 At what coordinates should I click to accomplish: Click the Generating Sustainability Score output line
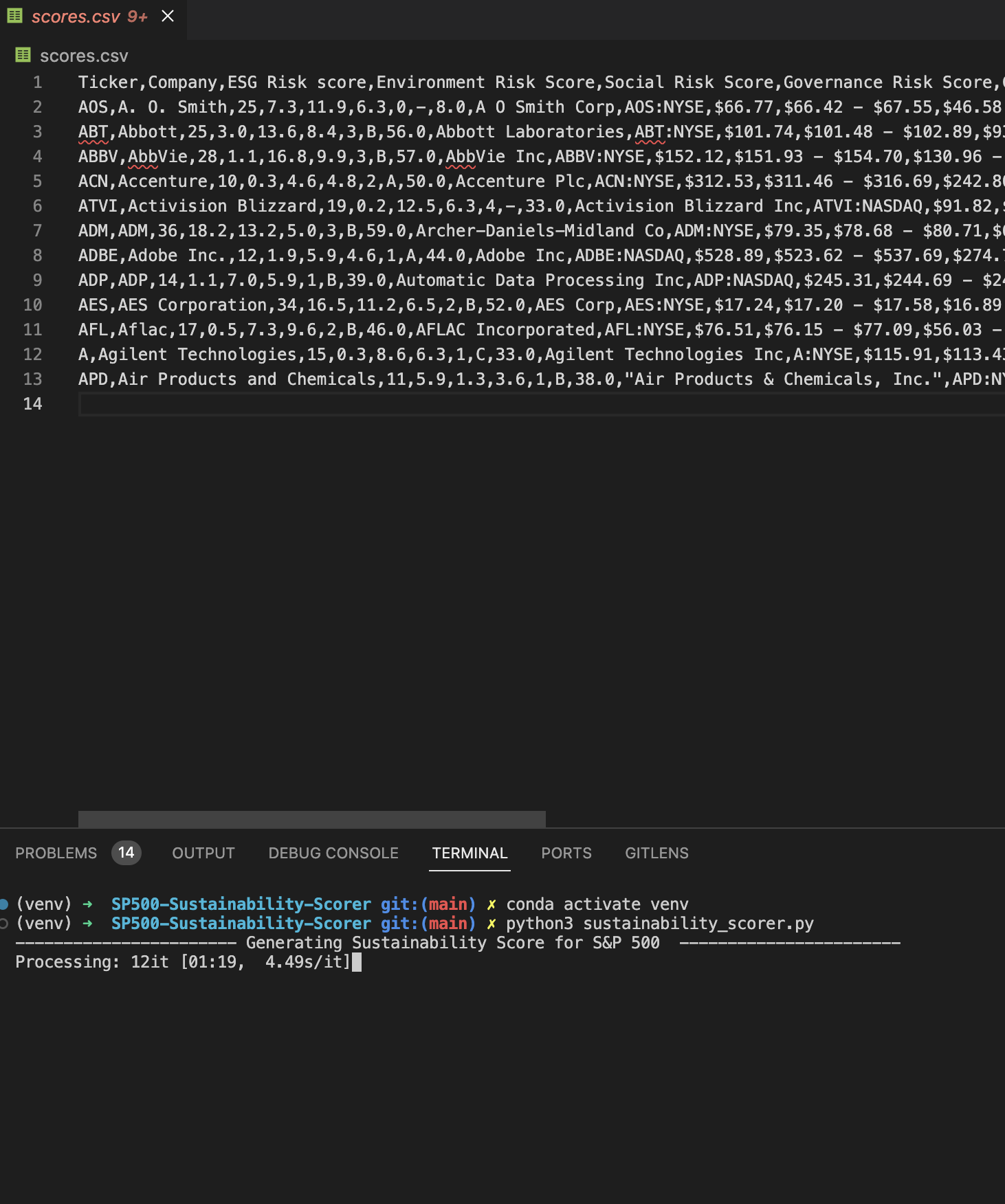458,943
